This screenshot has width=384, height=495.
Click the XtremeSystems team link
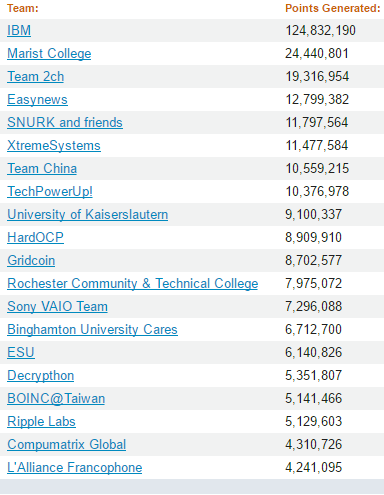54,146
